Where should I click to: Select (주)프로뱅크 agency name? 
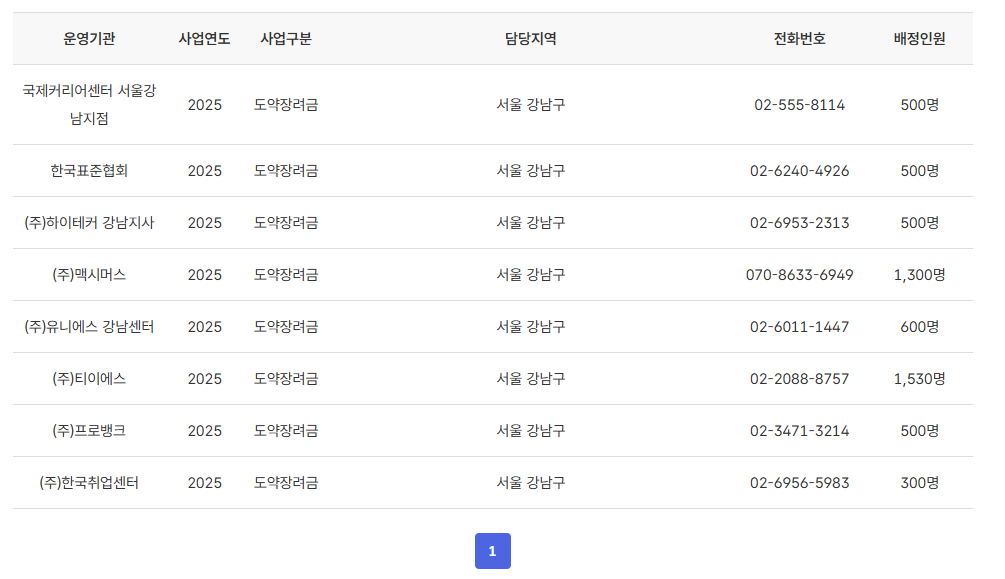point(89,430)
